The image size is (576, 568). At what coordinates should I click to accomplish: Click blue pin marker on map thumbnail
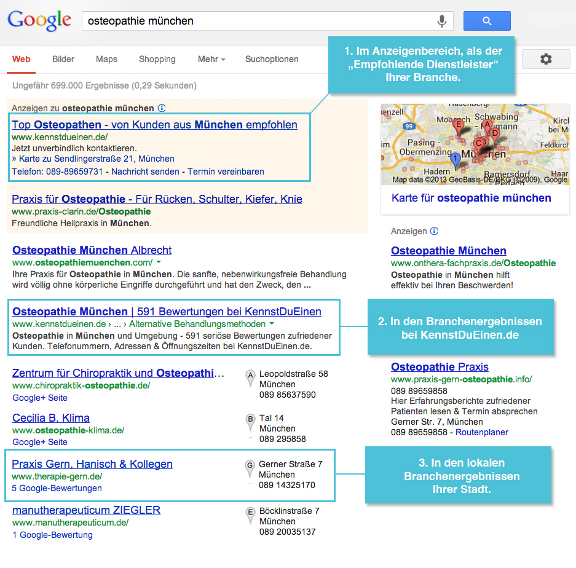coord(456,161)
